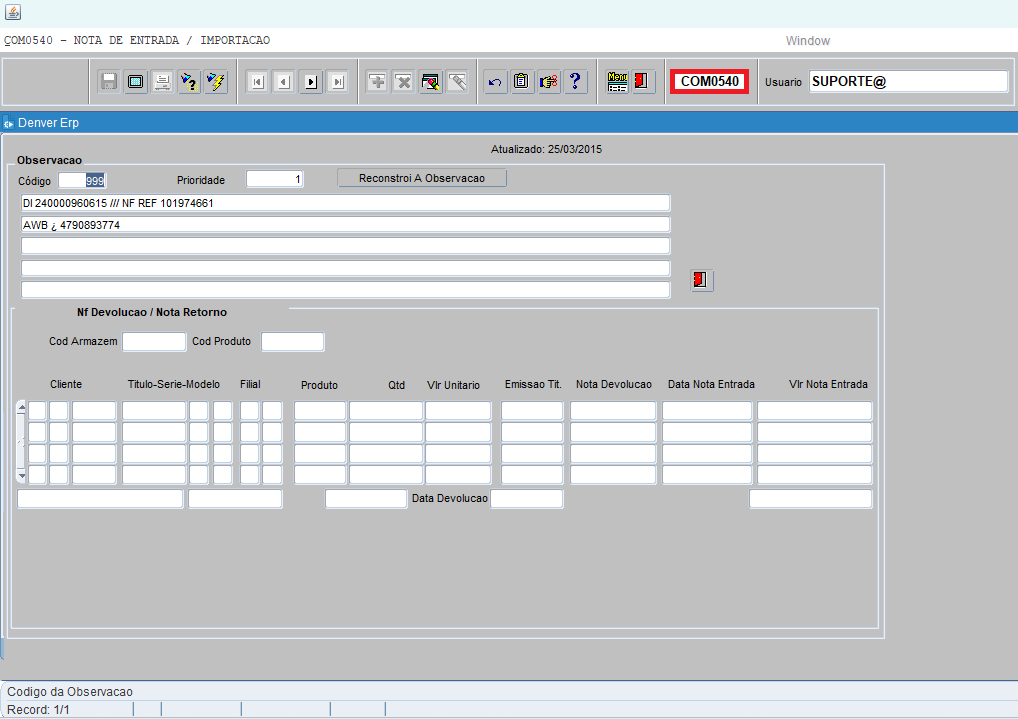Go to the next record
The image size is (1018, 719).
tap(311, 82)
